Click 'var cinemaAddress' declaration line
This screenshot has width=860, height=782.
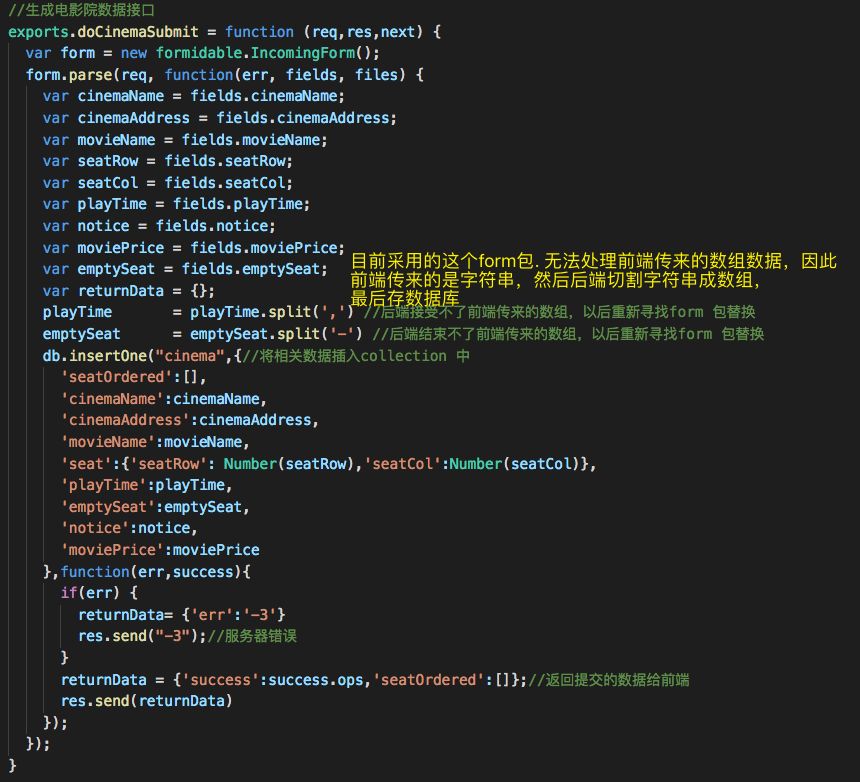(219, 118)
